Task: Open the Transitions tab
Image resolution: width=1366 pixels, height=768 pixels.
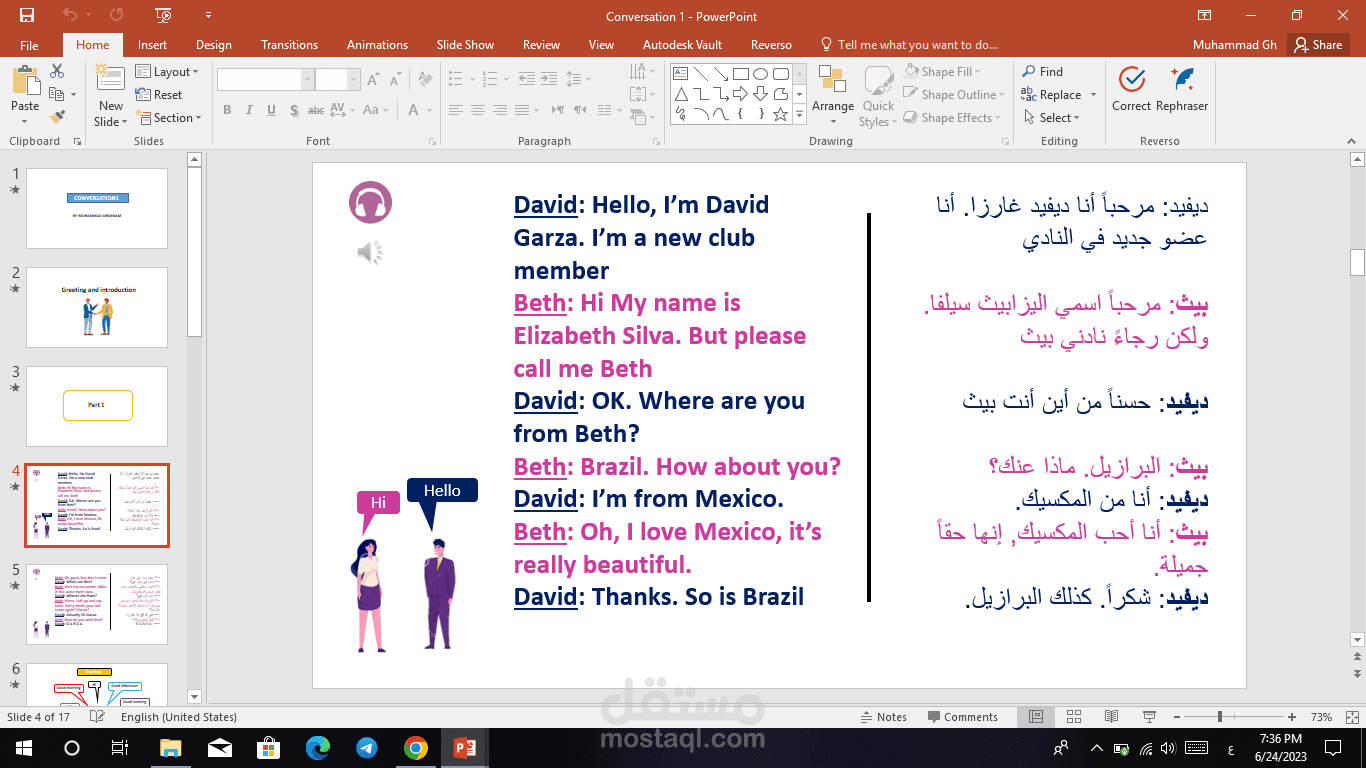Action: (289, 45)
